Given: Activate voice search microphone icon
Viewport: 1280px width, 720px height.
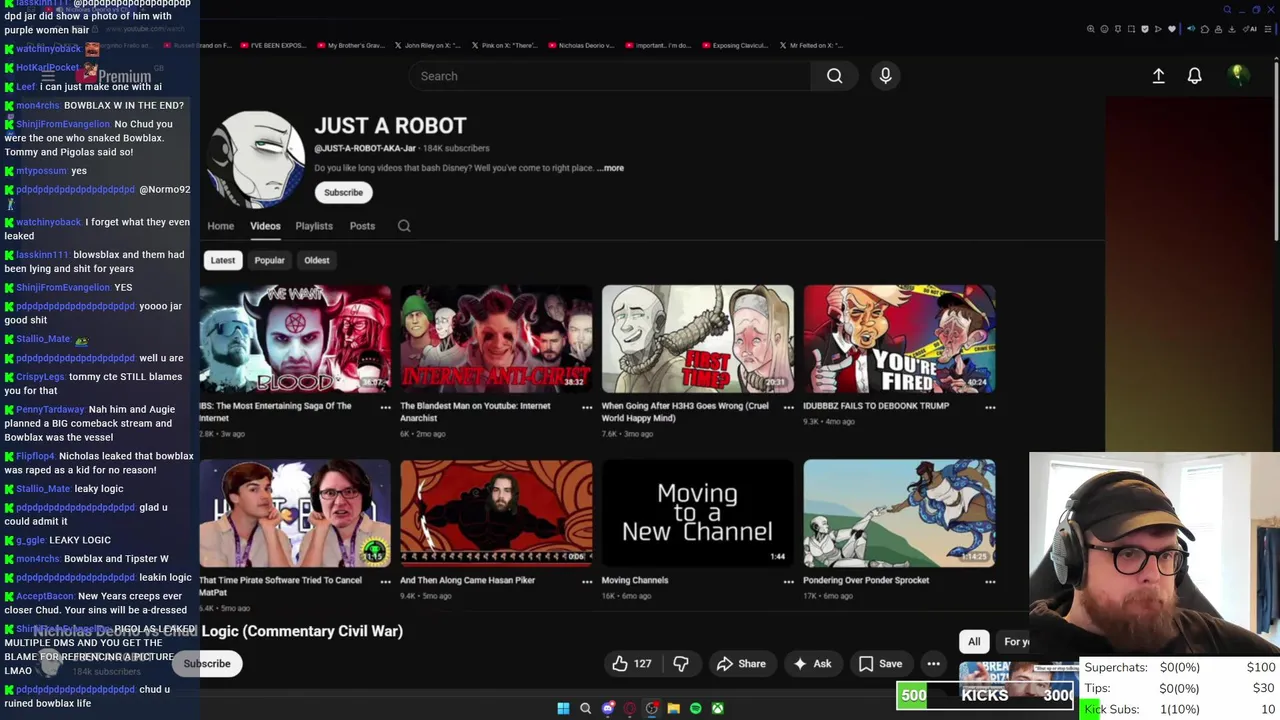Looking at the screenshot, I should click(x=885, y=76).
